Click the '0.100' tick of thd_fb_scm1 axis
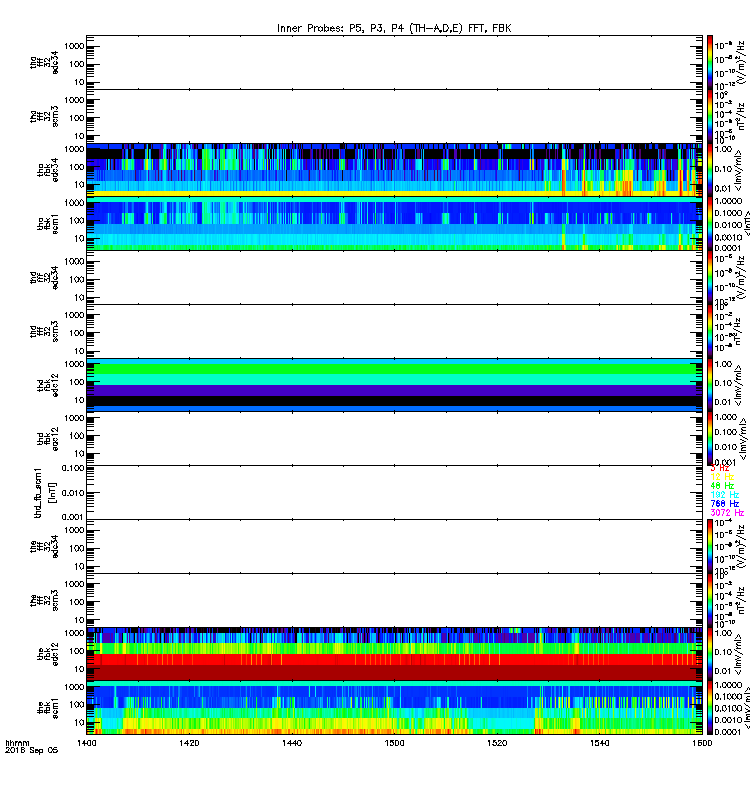Viewport: 750px width, 800px height. tap(71, 468)
